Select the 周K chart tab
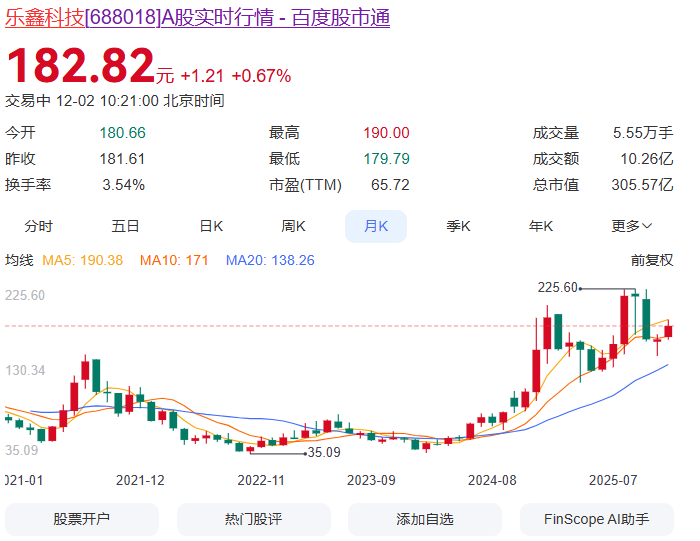 point(293,226)
